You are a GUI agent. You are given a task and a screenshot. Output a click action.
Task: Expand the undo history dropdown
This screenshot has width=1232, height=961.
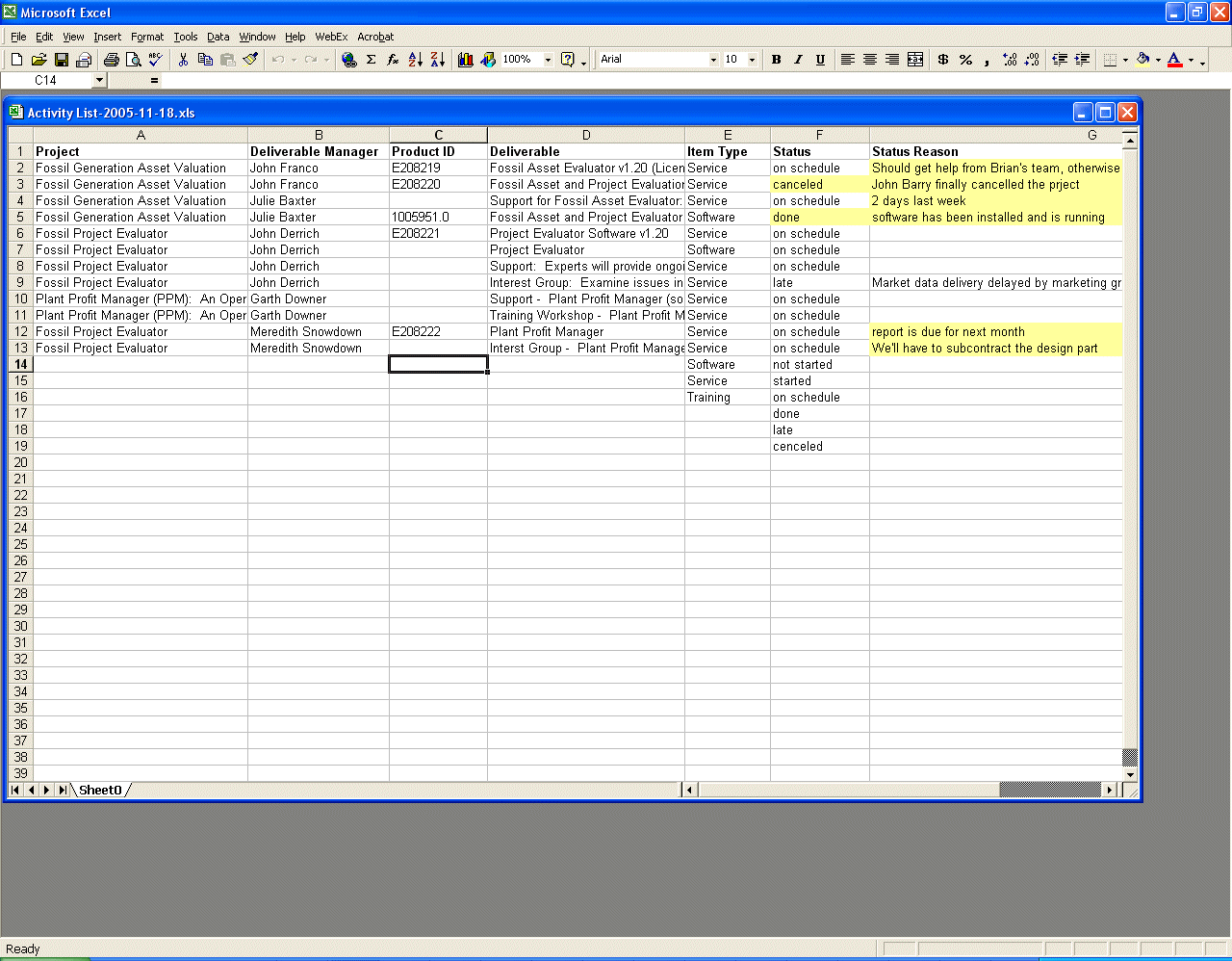pyautogui.click(x=294, y=60)
